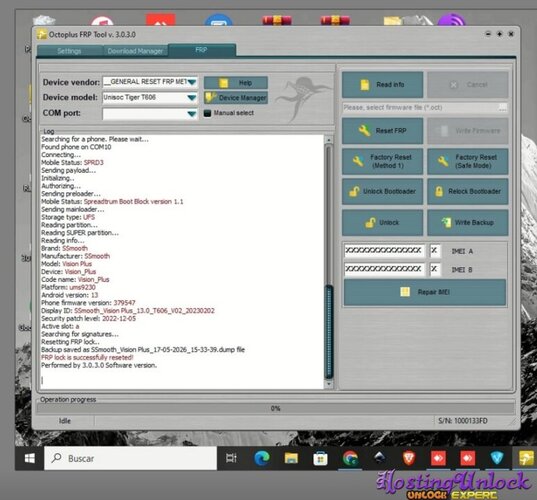Expand the Device vendor dropdown

[192, 82]
